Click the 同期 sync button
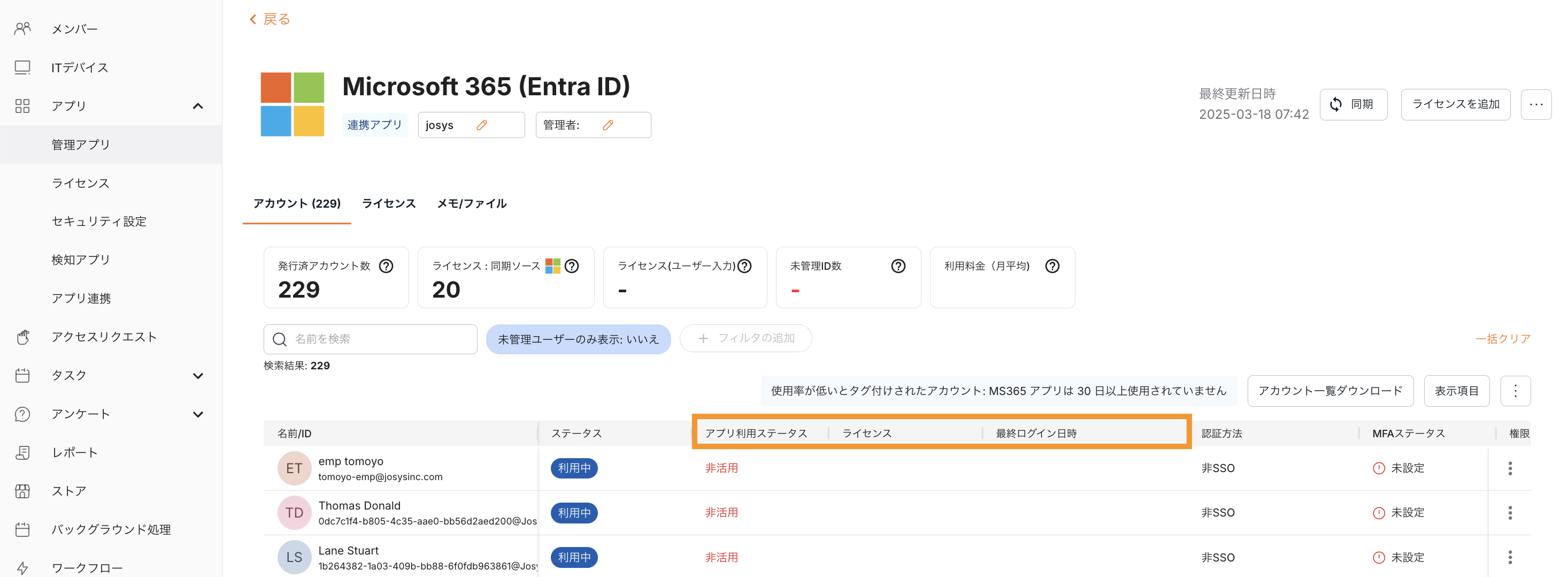 point(1352,104)
